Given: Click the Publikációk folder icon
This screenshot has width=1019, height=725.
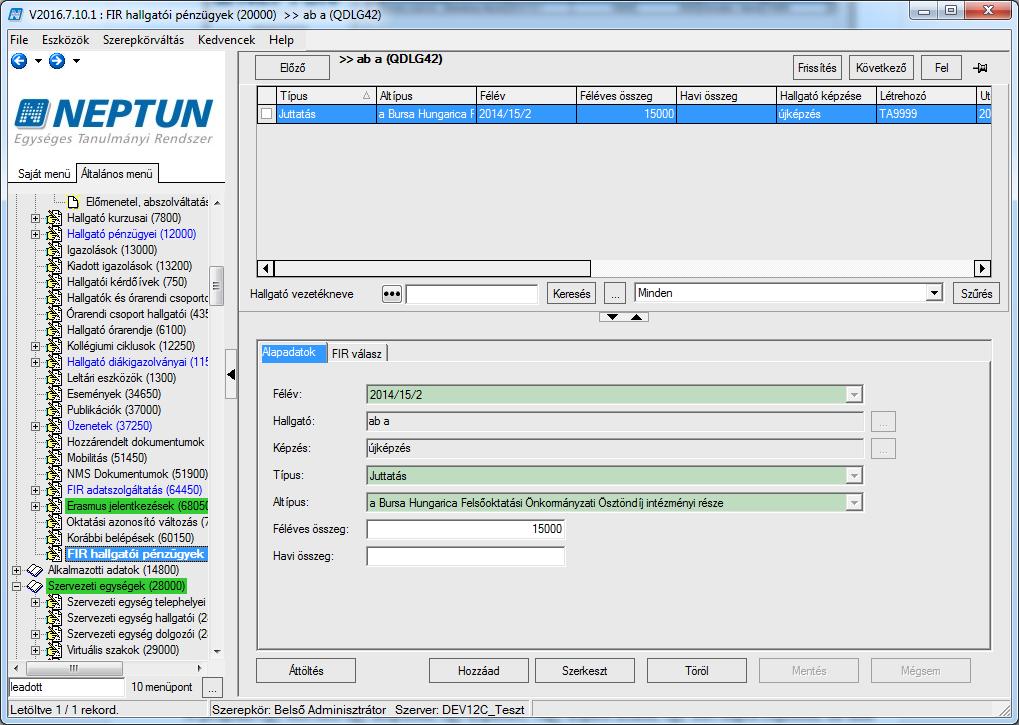Looking at the screenshot, I should (x=55, y=410).
